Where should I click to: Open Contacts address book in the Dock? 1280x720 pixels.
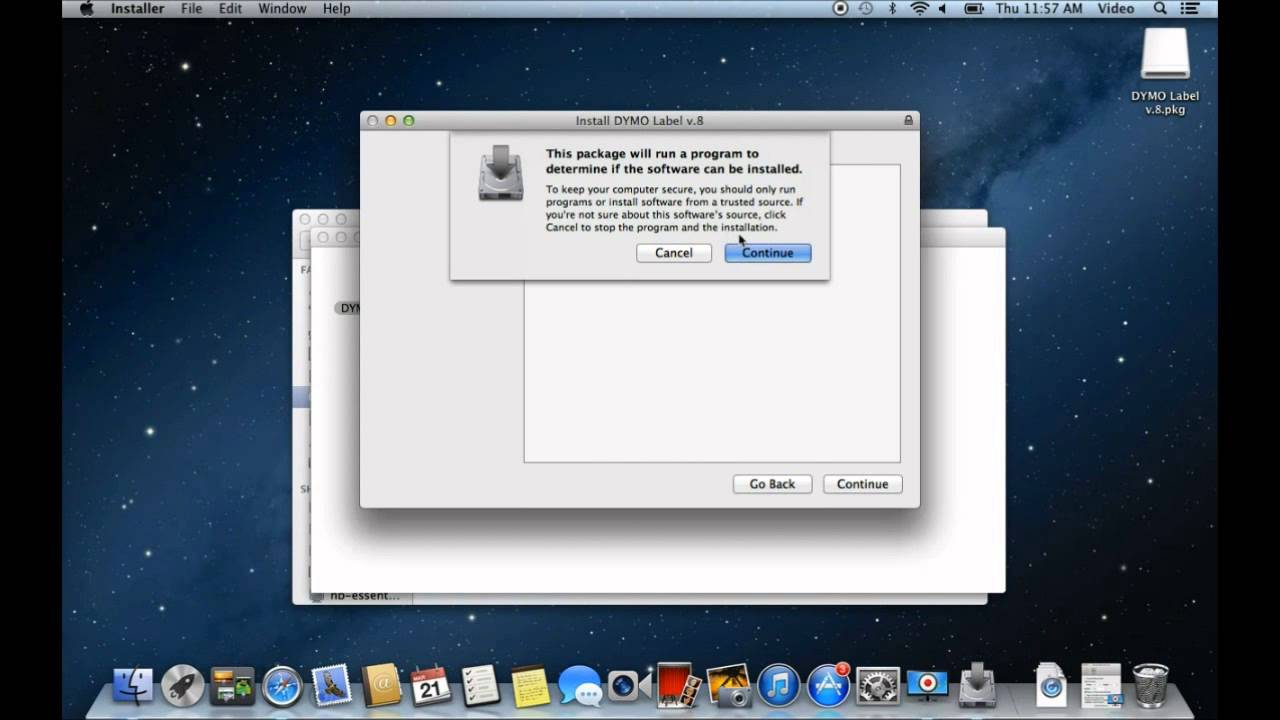pos(381,686)
